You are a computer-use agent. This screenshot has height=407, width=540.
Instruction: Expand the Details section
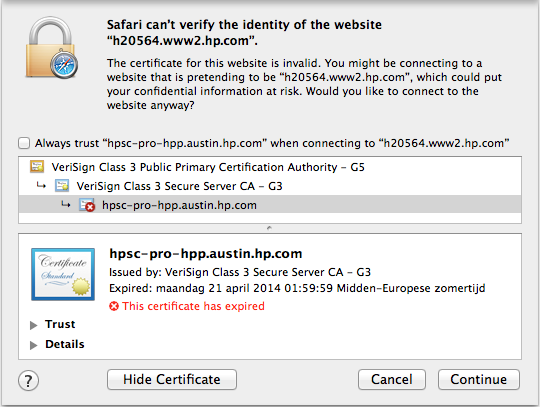(x=33, y=345)
